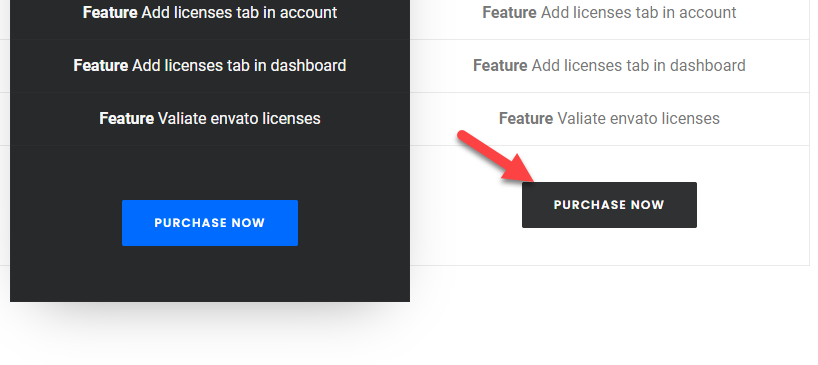
Task: Click bold 'Feature' label of white Valiate row
Action: click(526, 118)
